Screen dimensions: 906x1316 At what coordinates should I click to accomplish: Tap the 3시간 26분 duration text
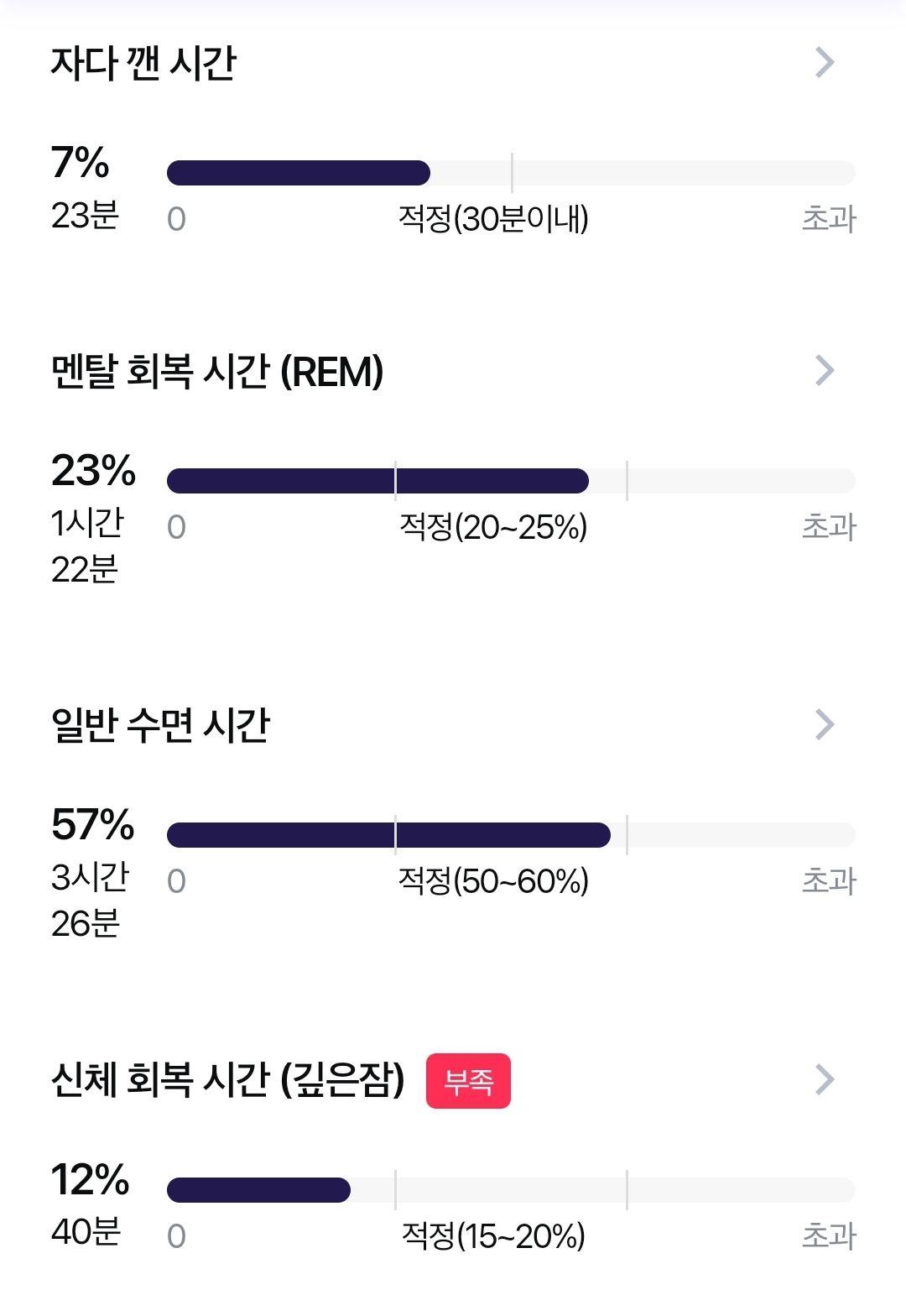[90, 901]
